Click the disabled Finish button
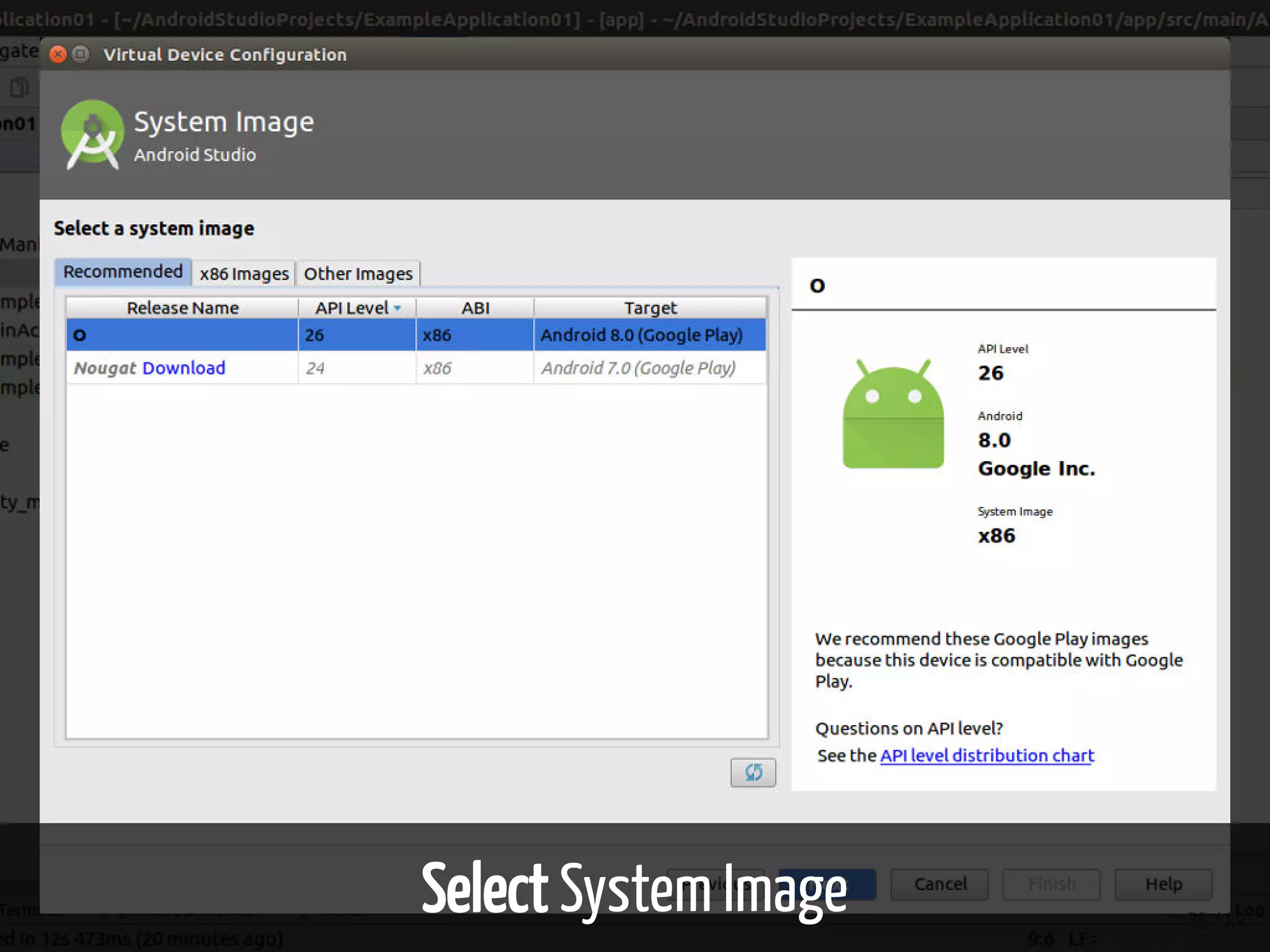1270x952 pixels. (1052, 884)
